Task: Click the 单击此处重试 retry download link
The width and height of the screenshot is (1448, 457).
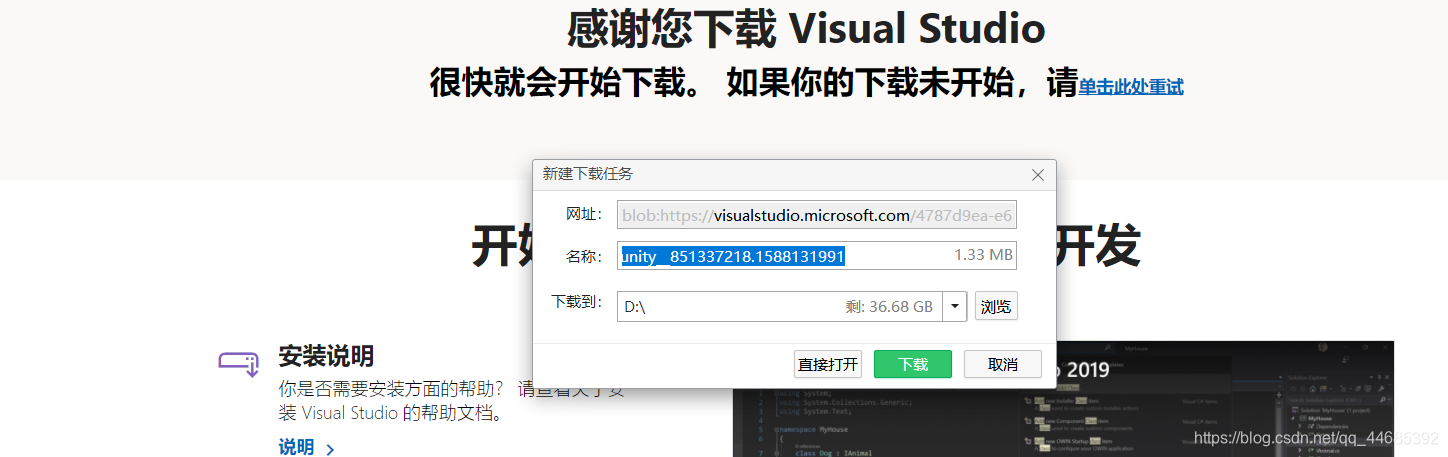Action: (x=1131, y=86)
